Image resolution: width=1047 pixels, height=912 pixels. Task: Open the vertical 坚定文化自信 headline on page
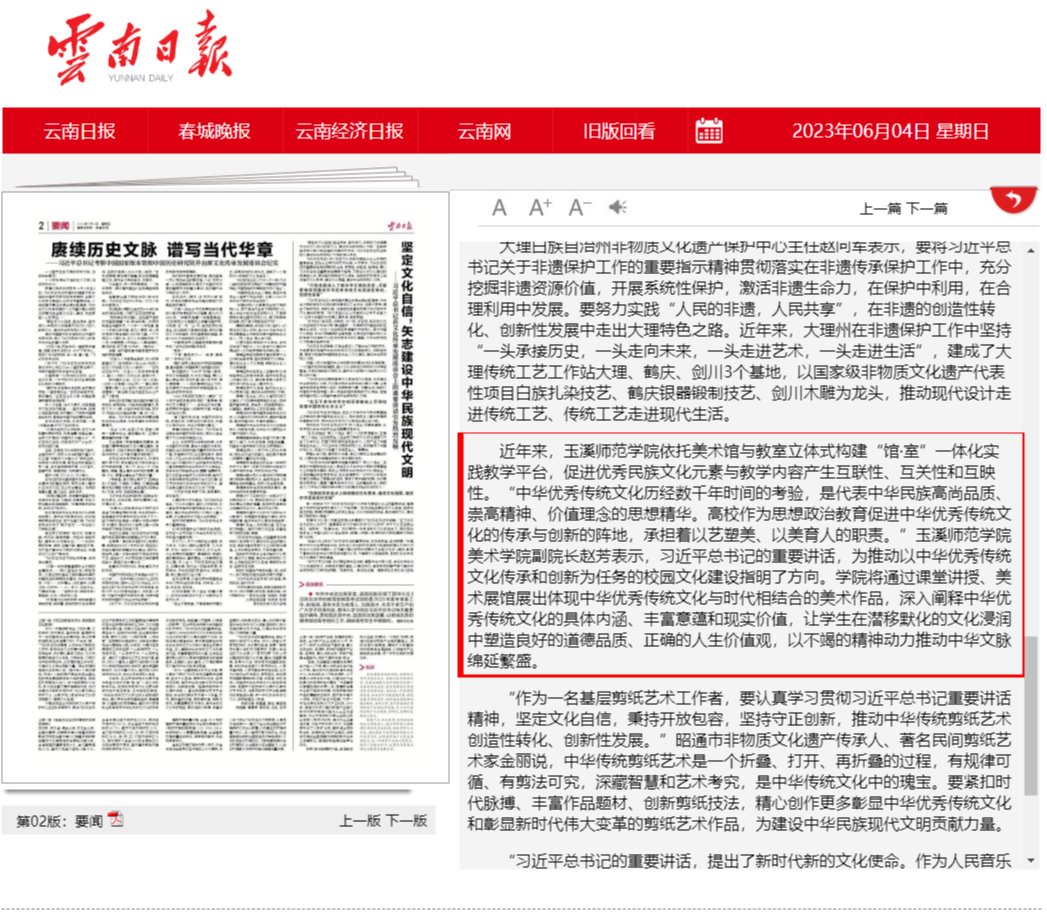(x=407, y=359)
